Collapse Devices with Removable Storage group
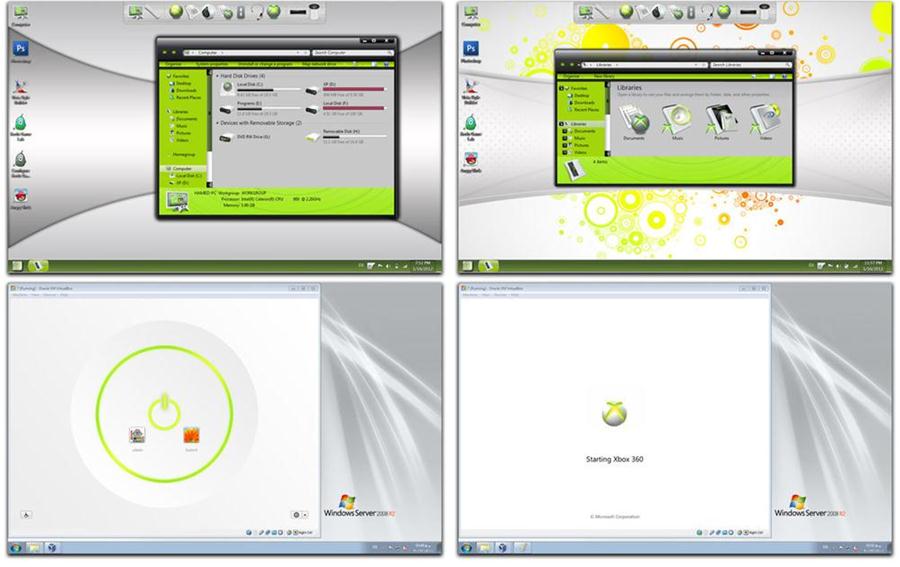900x567 pixels. click(x=219, y=122)
